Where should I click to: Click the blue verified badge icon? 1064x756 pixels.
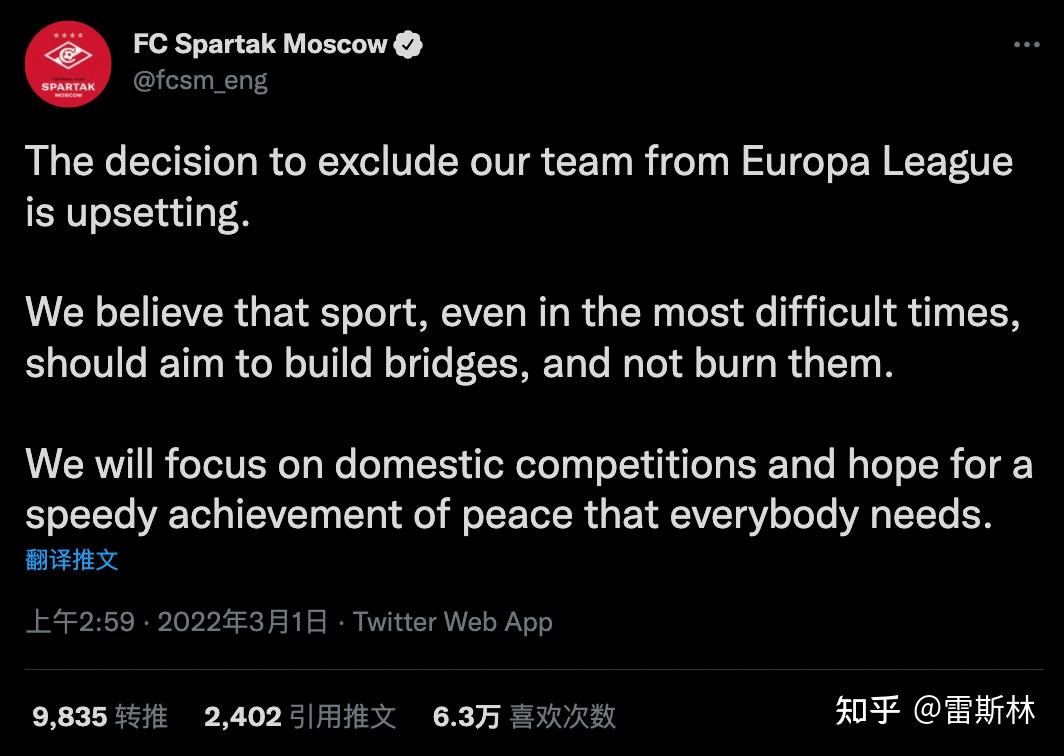[411, 45]
